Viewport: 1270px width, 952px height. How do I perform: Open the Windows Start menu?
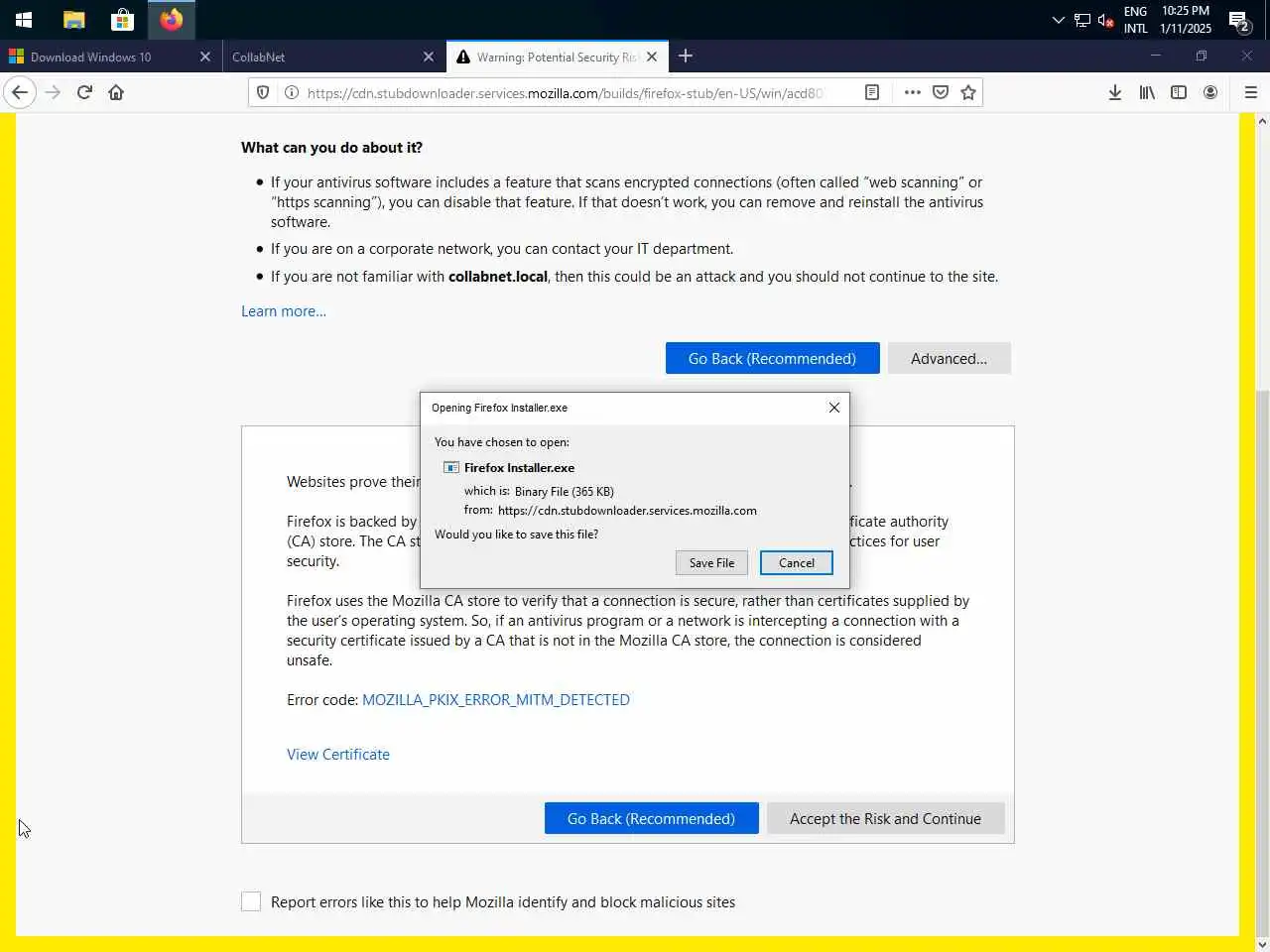[x=24, y=19]
